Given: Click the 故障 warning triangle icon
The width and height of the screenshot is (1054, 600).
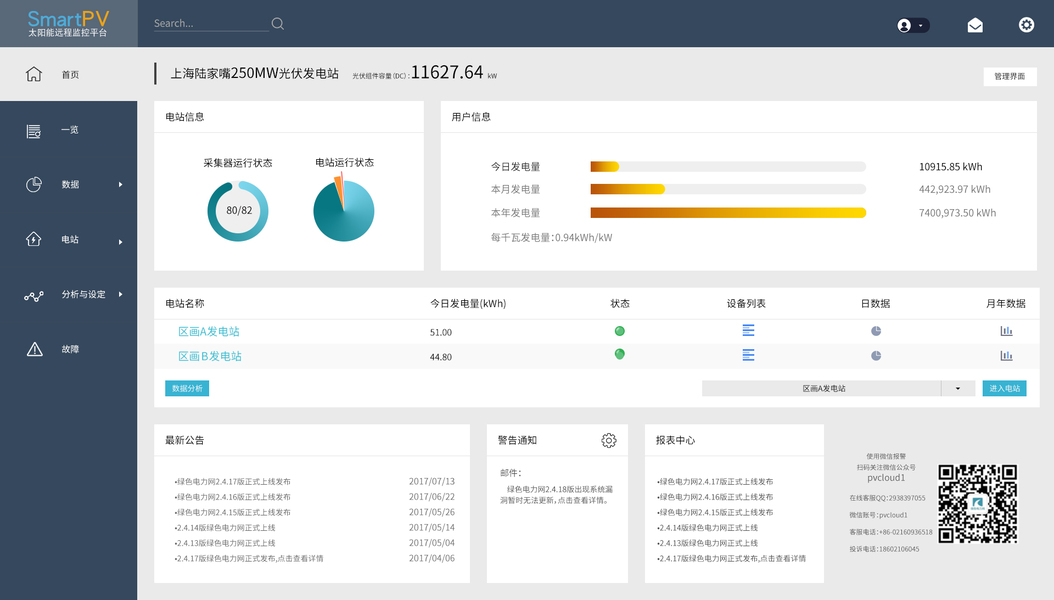Looking at the screenshot, I should click(34, 349).
